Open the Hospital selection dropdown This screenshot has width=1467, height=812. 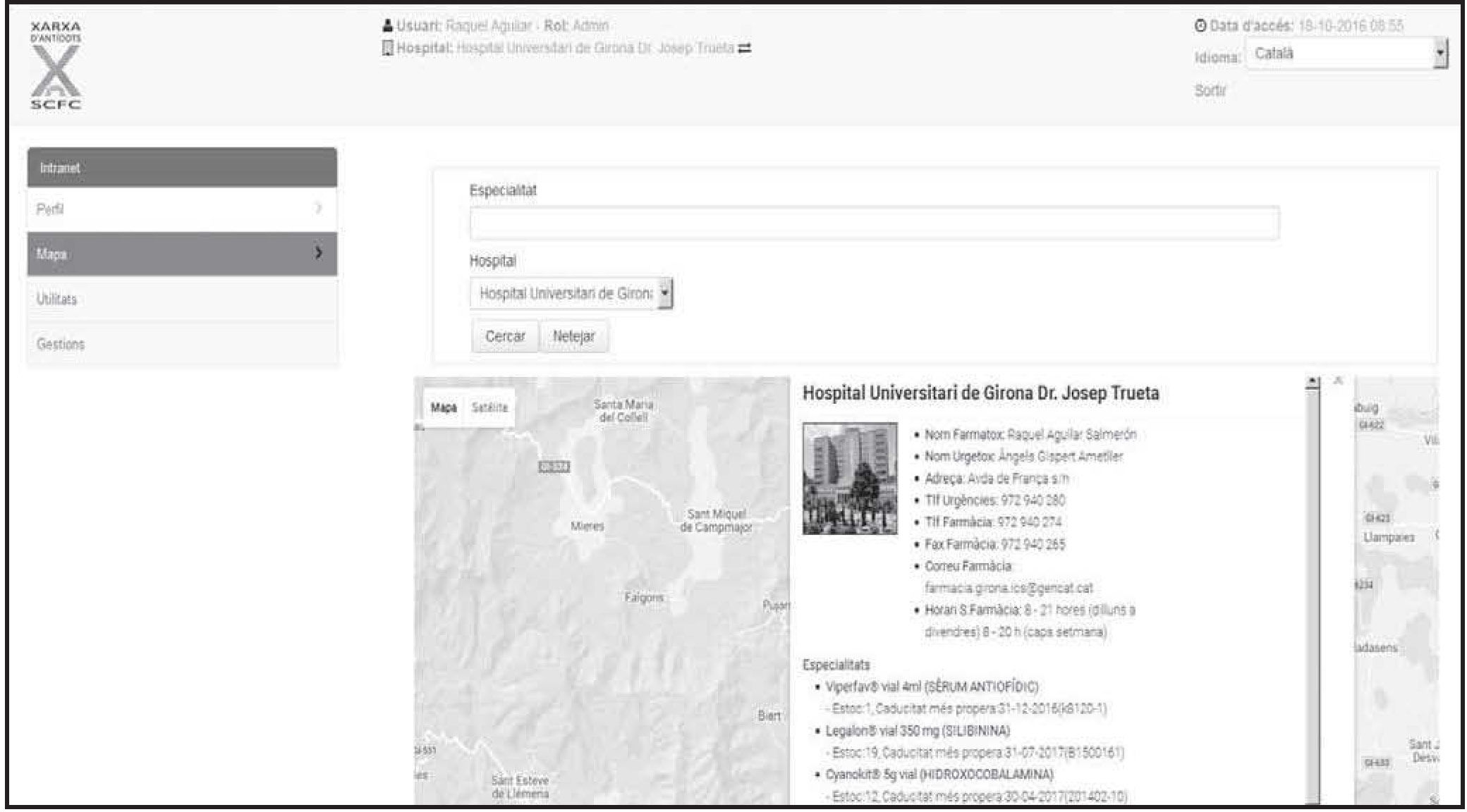click(571, 294)
